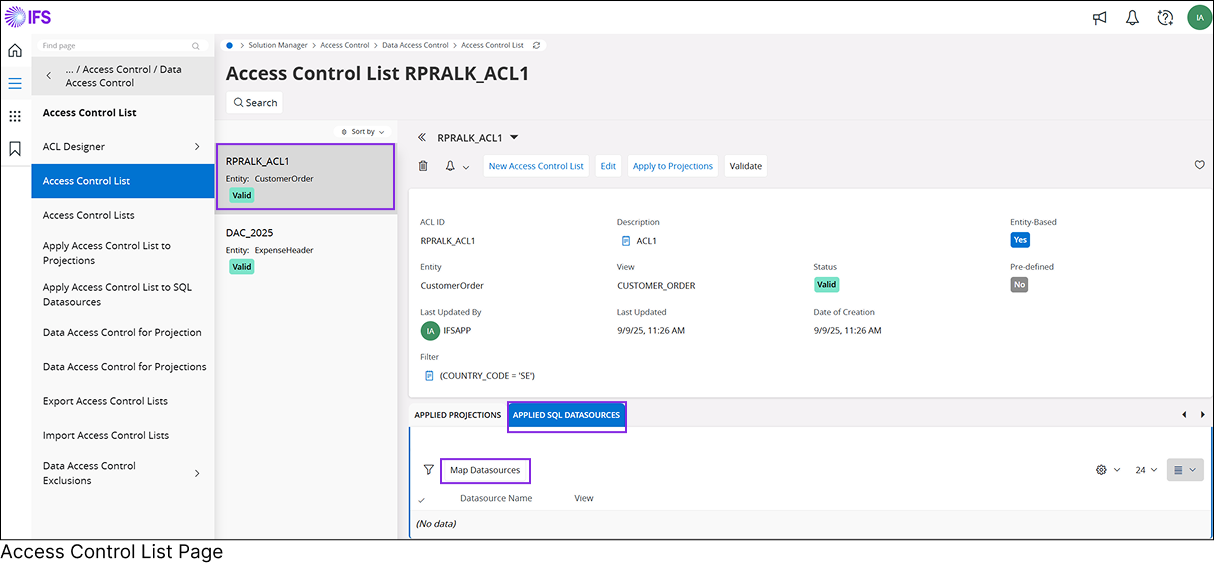Delete record using the trash icon
Image resolution: width=1214 pixels, height=564 pixels.
(x=423, y=166)
